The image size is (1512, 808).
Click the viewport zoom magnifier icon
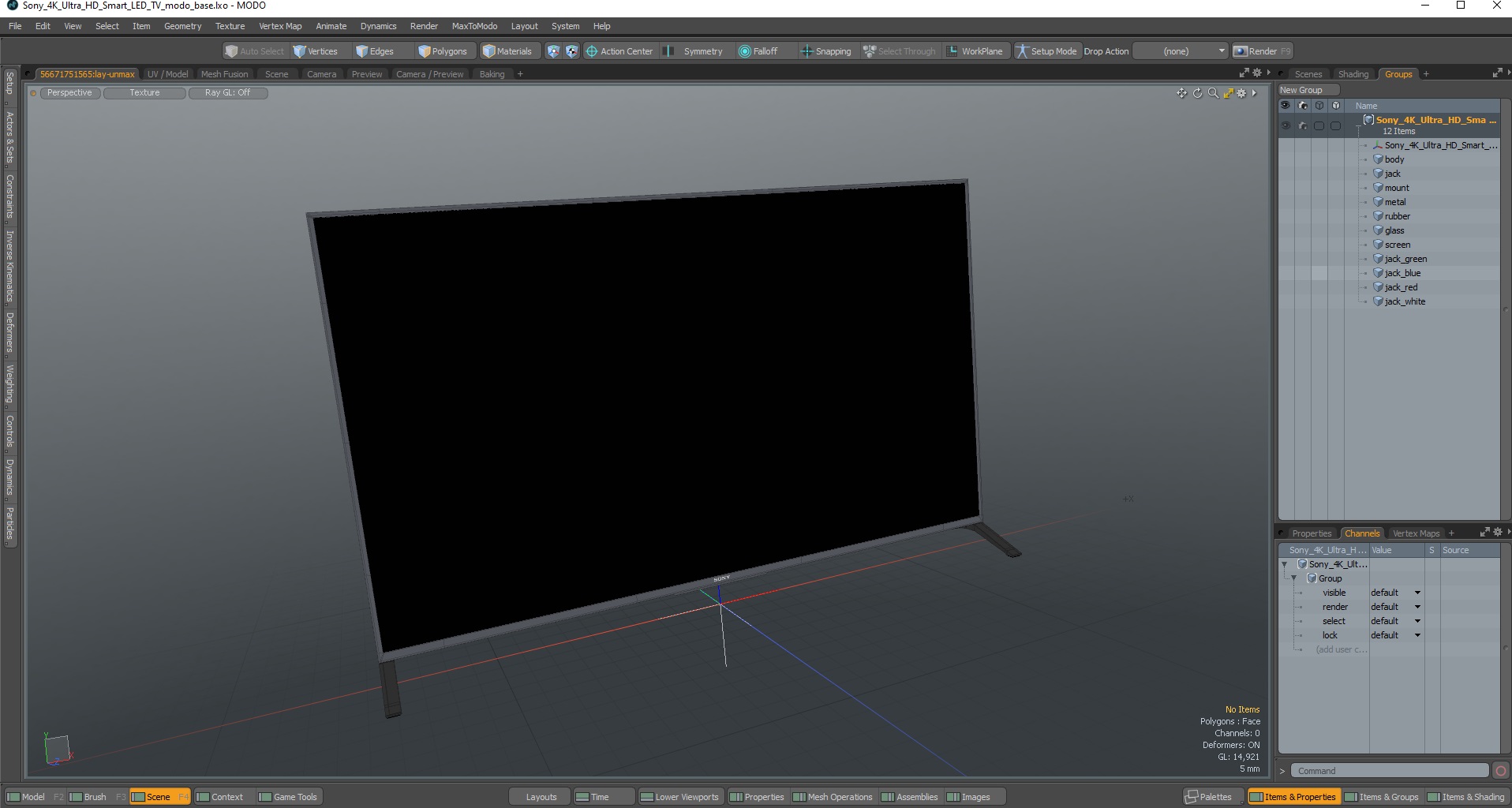(x=1213, y=93)
